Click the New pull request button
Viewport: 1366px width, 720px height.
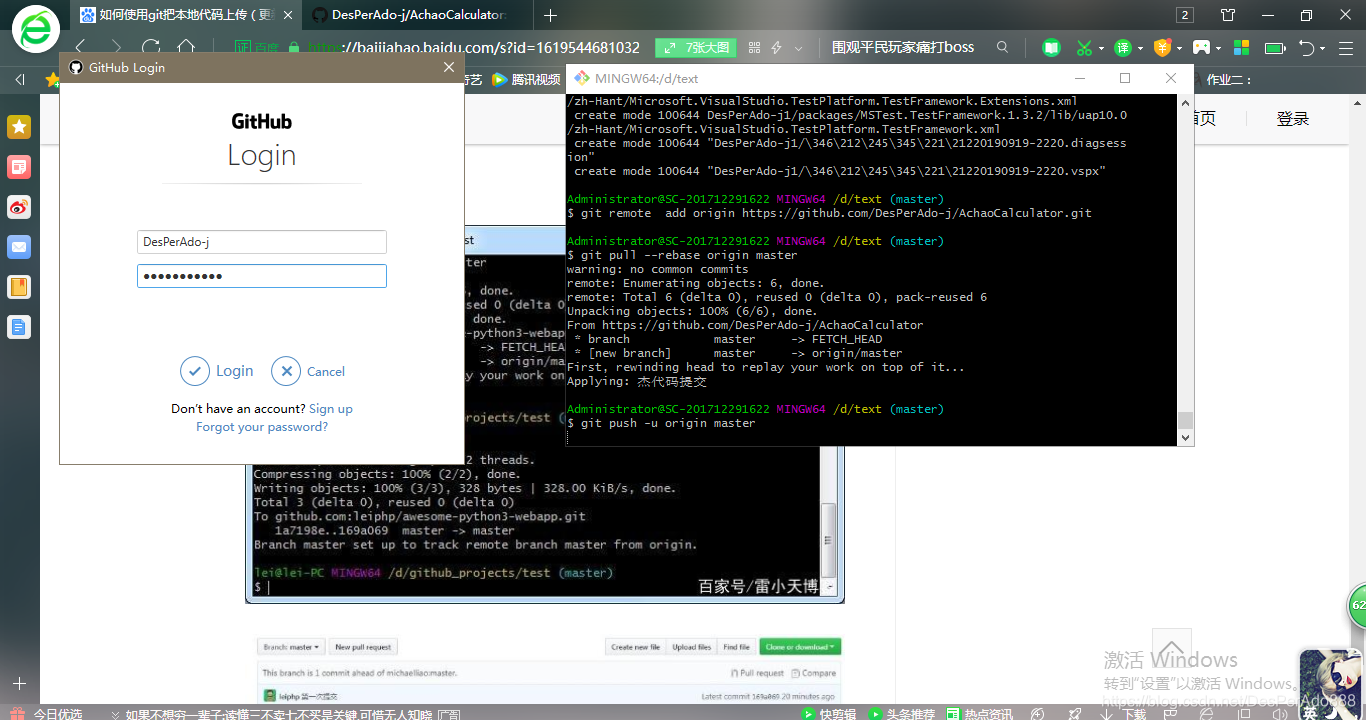(364, 647)
